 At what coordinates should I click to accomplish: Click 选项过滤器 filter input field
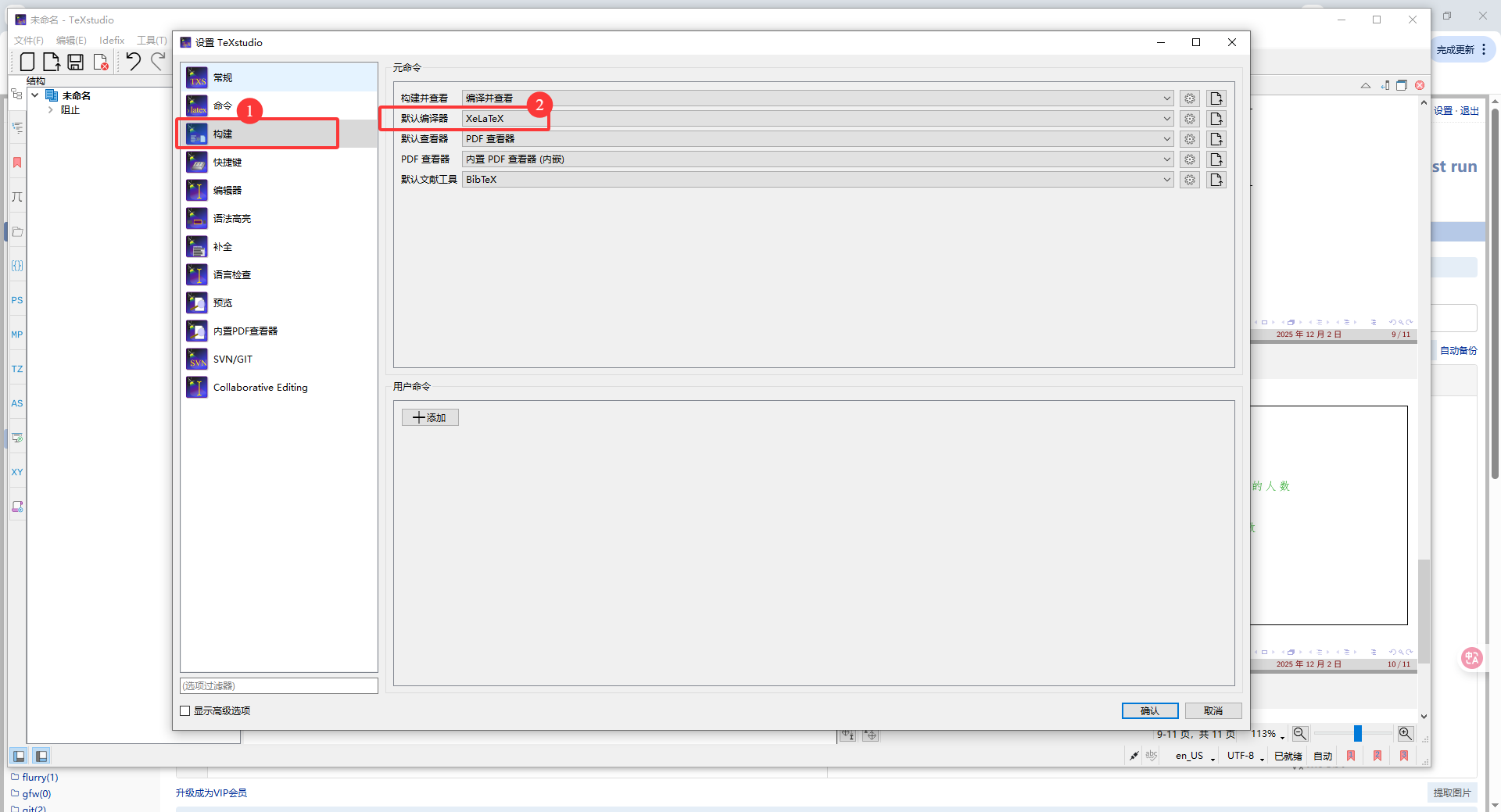tap(279, 685)
